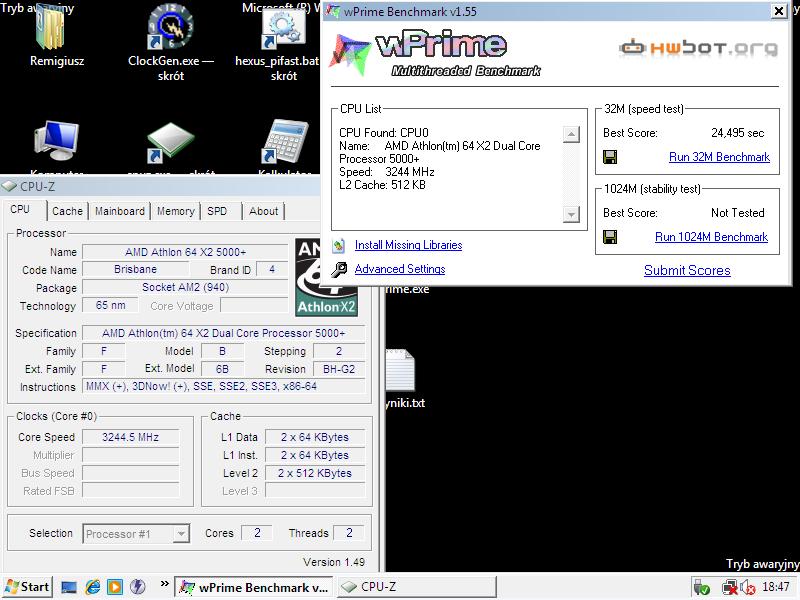Click the Level 2 cache value field
The width and height of the screenshot is (800, 600).
pos(315,473)
